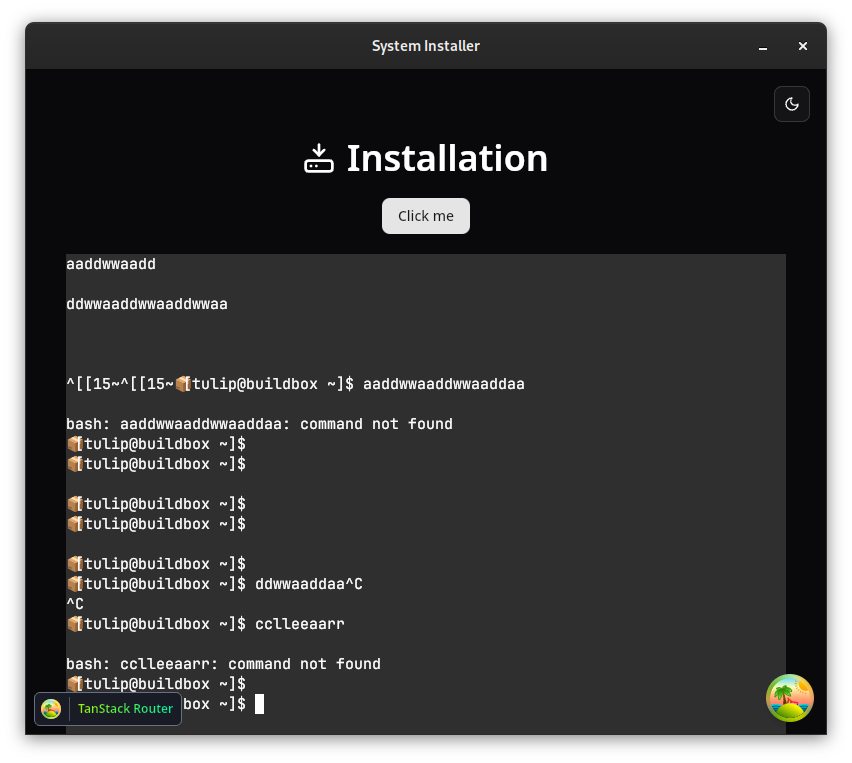This screenshot has height=763, width=852.
Task: Click the Installation heading text
Action: 447,158
